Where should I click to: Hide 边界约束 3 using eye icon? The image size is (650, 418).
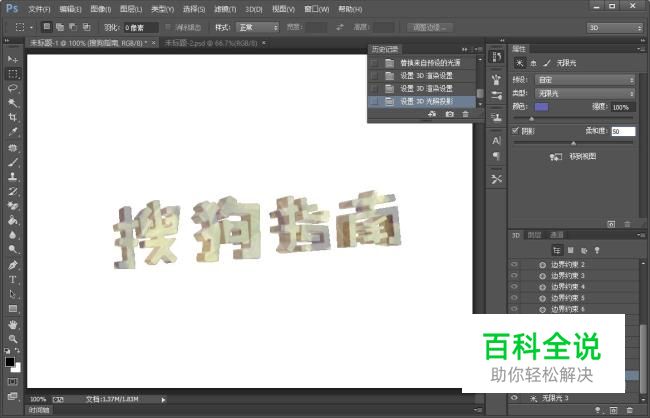tap(514, 275)
